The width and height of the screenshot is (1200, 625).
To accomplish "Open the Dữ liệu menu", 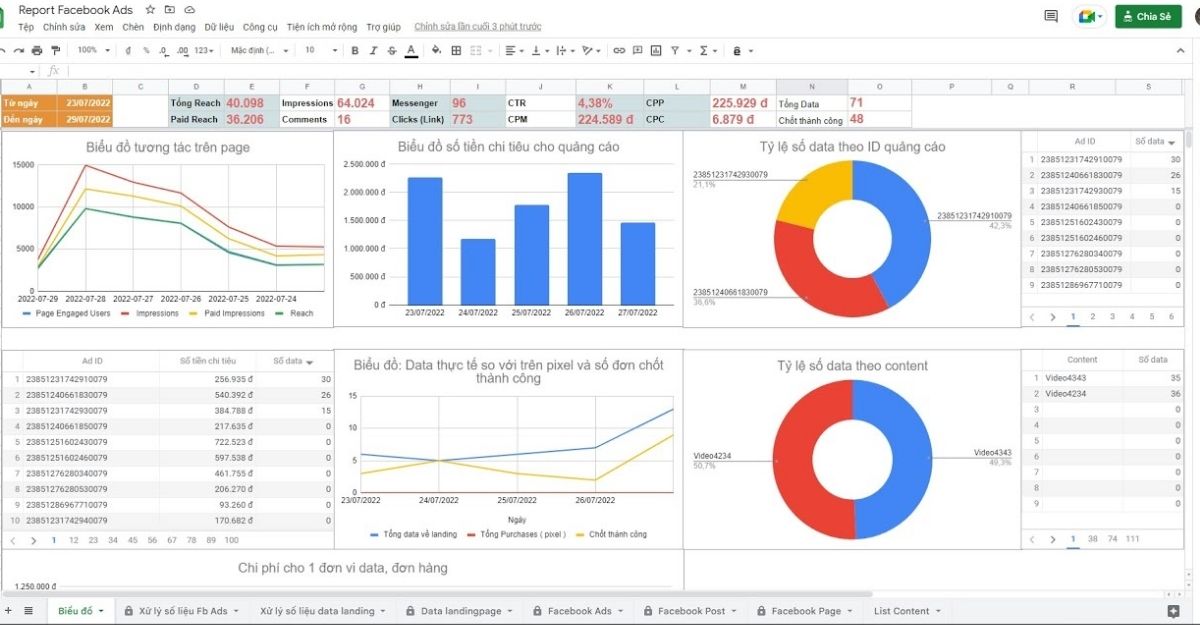I will (219, 27).
